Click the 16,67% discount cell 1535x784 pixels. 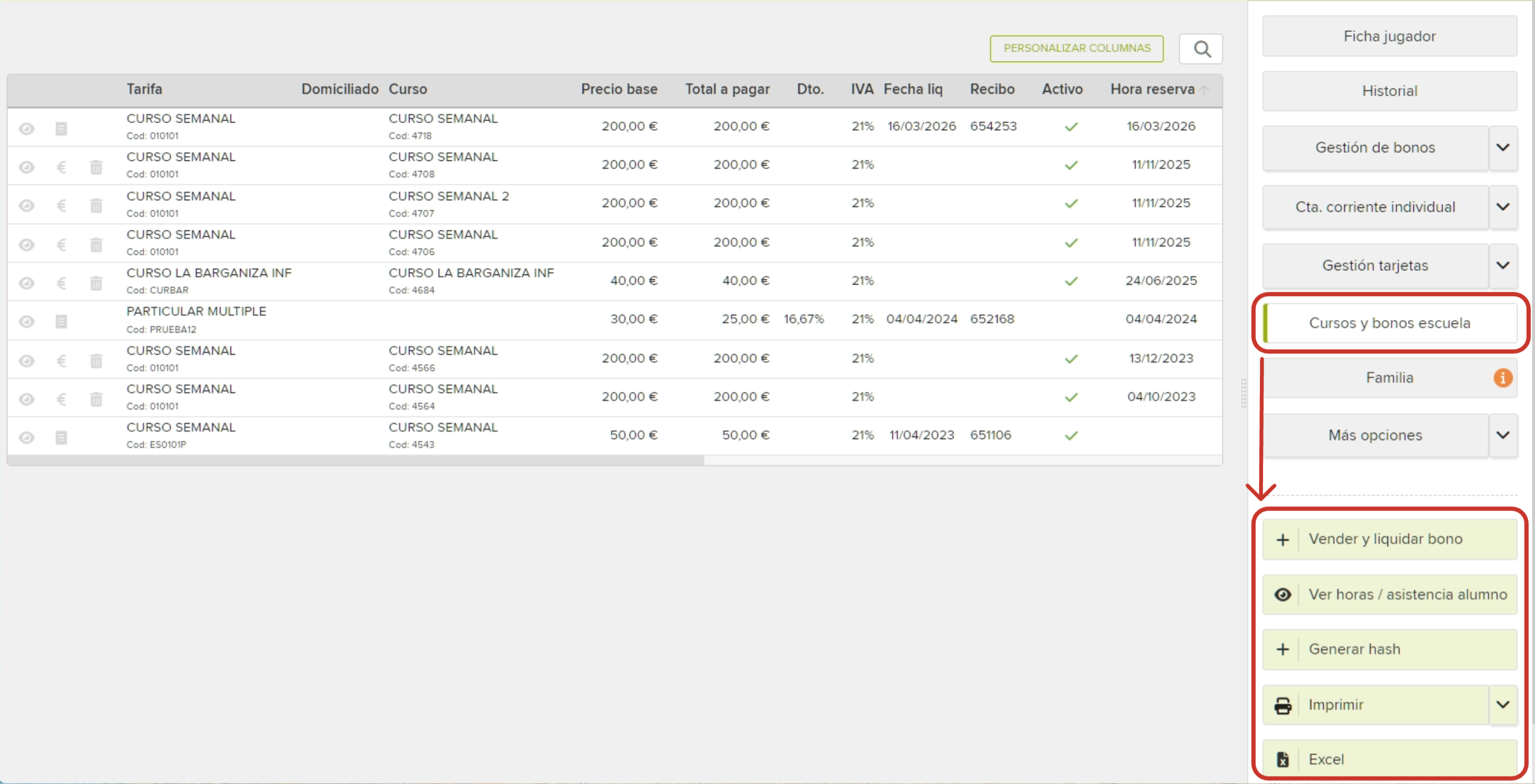click(804, 319)
